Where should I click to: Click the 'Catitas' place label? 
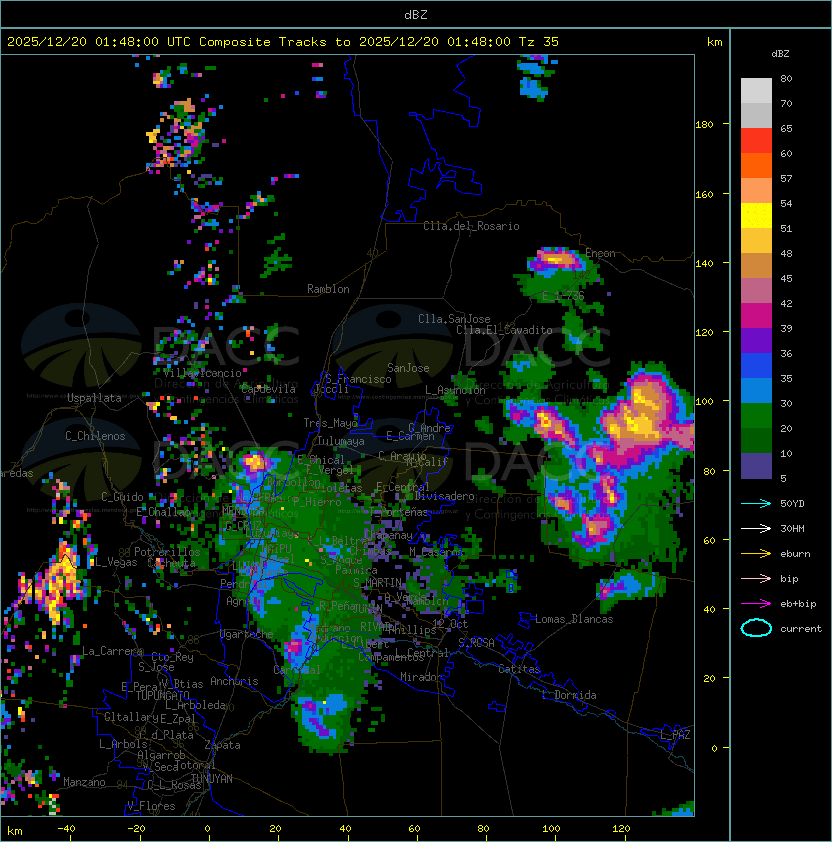[x=519, y=669]
